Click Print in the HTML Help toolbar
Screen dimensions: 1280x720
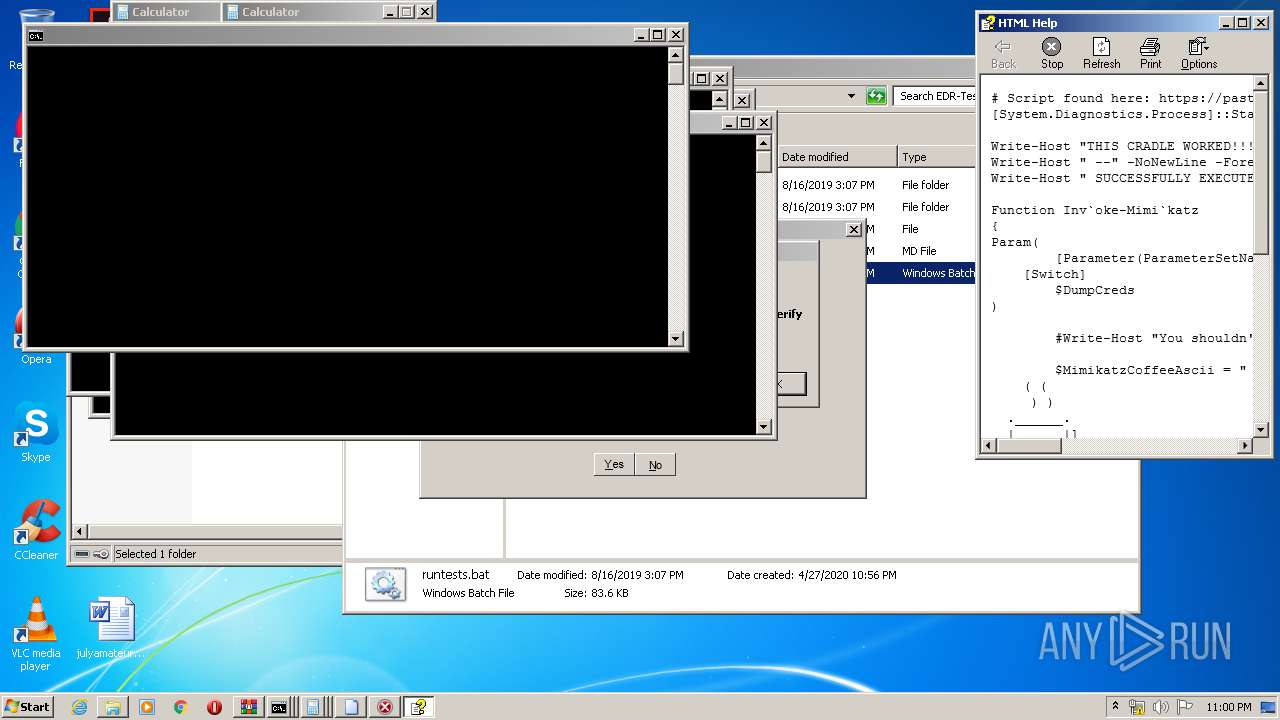point(1150,54)
